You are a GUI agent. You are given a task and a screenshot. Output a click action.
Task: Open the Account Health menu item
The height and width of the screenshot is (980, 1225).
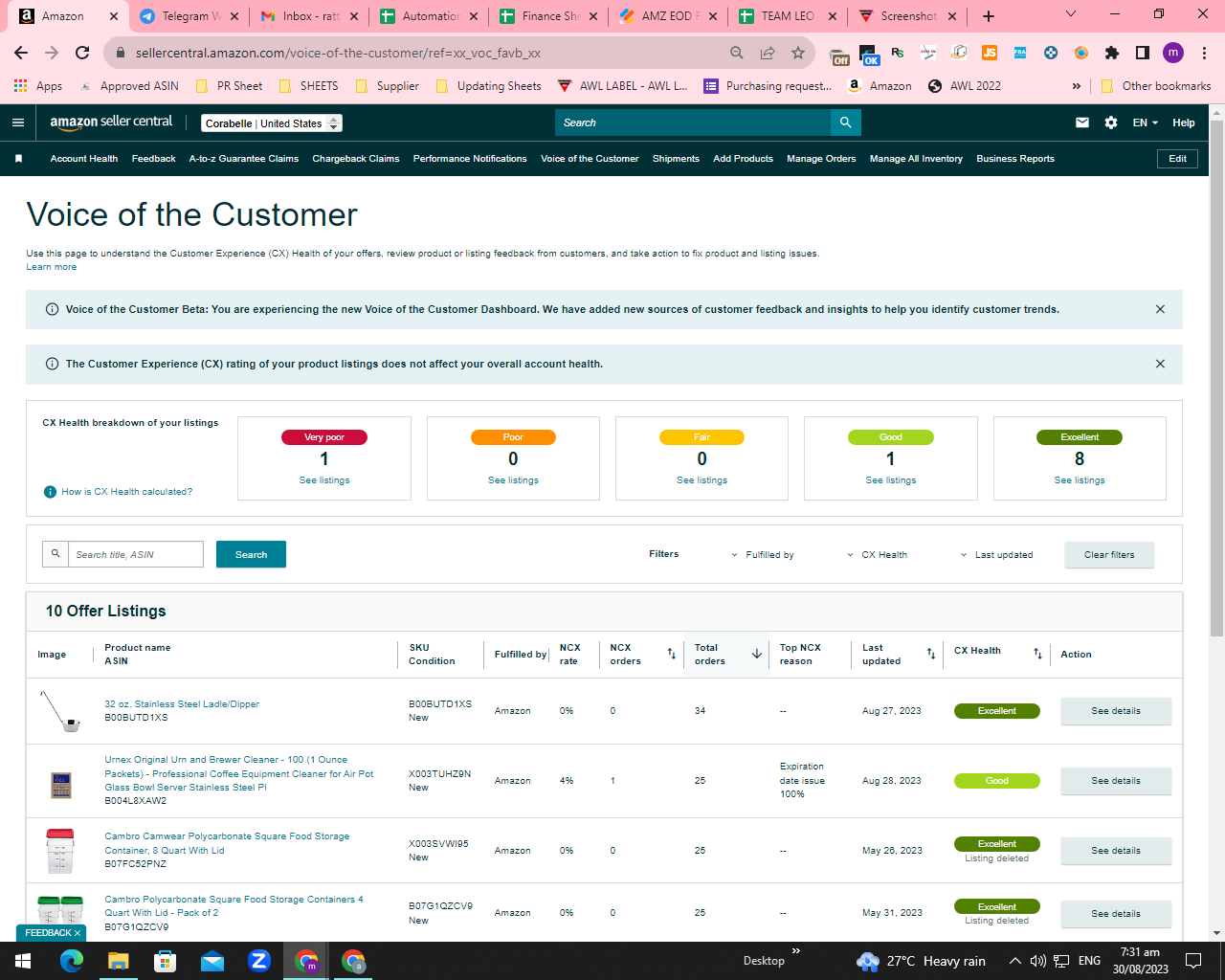84,159
